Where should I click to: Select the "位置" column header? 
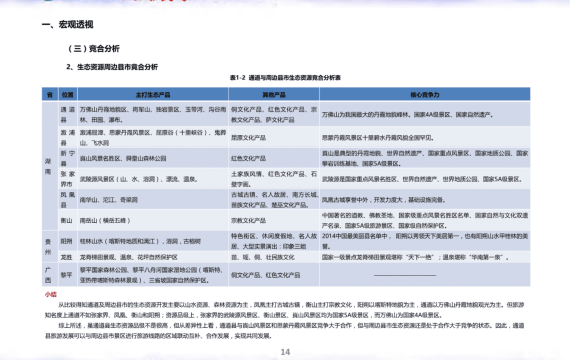click(68, 95)
